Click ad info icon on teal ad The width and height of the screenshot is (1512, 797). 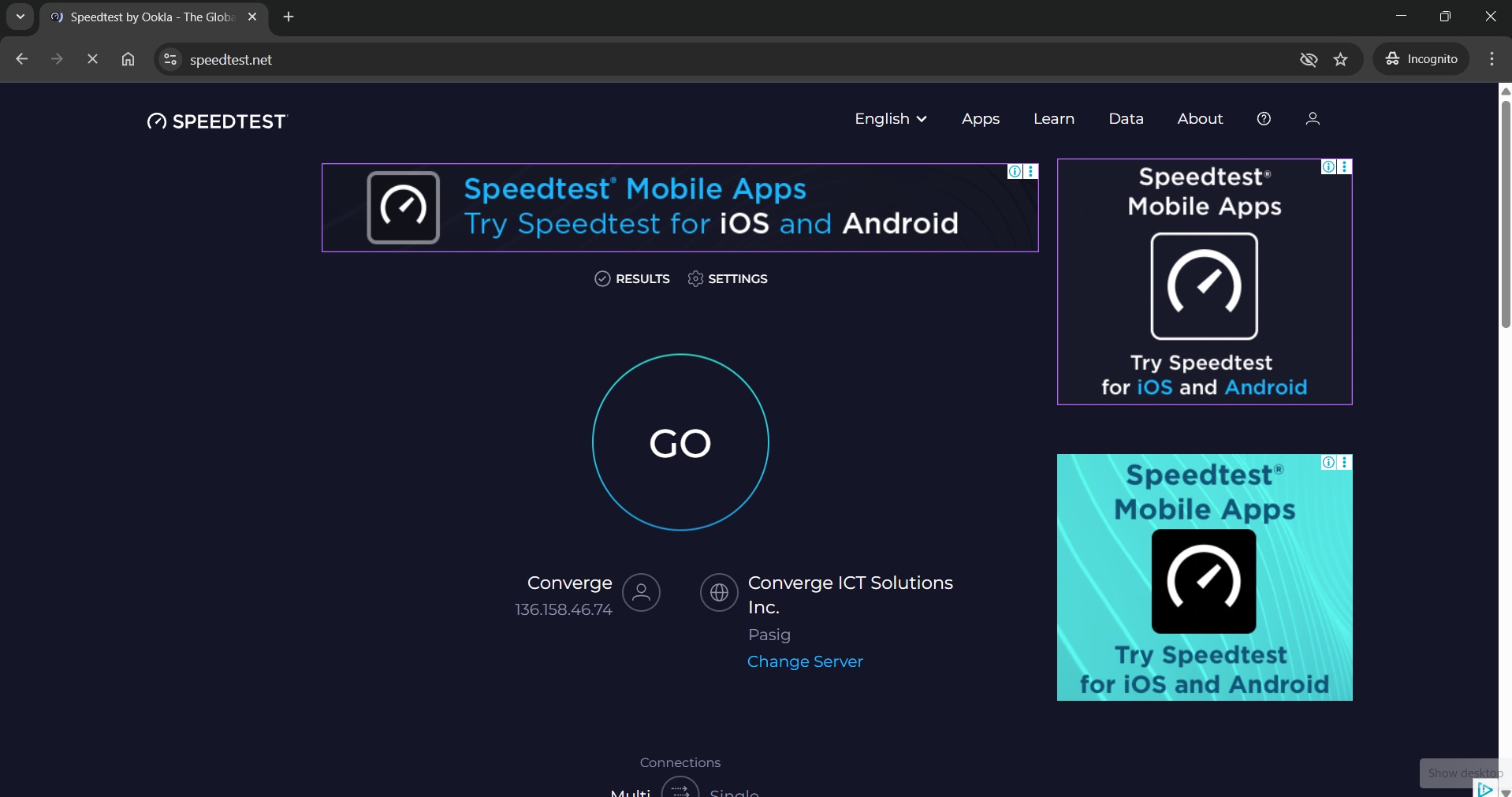1329,462
